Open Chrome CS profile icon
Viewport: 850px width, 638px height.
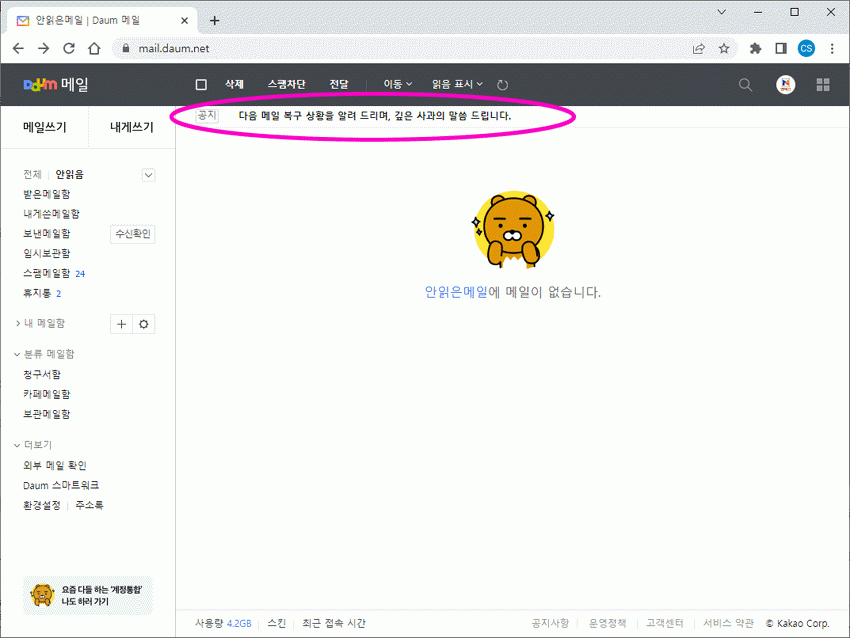coord(806,48)
